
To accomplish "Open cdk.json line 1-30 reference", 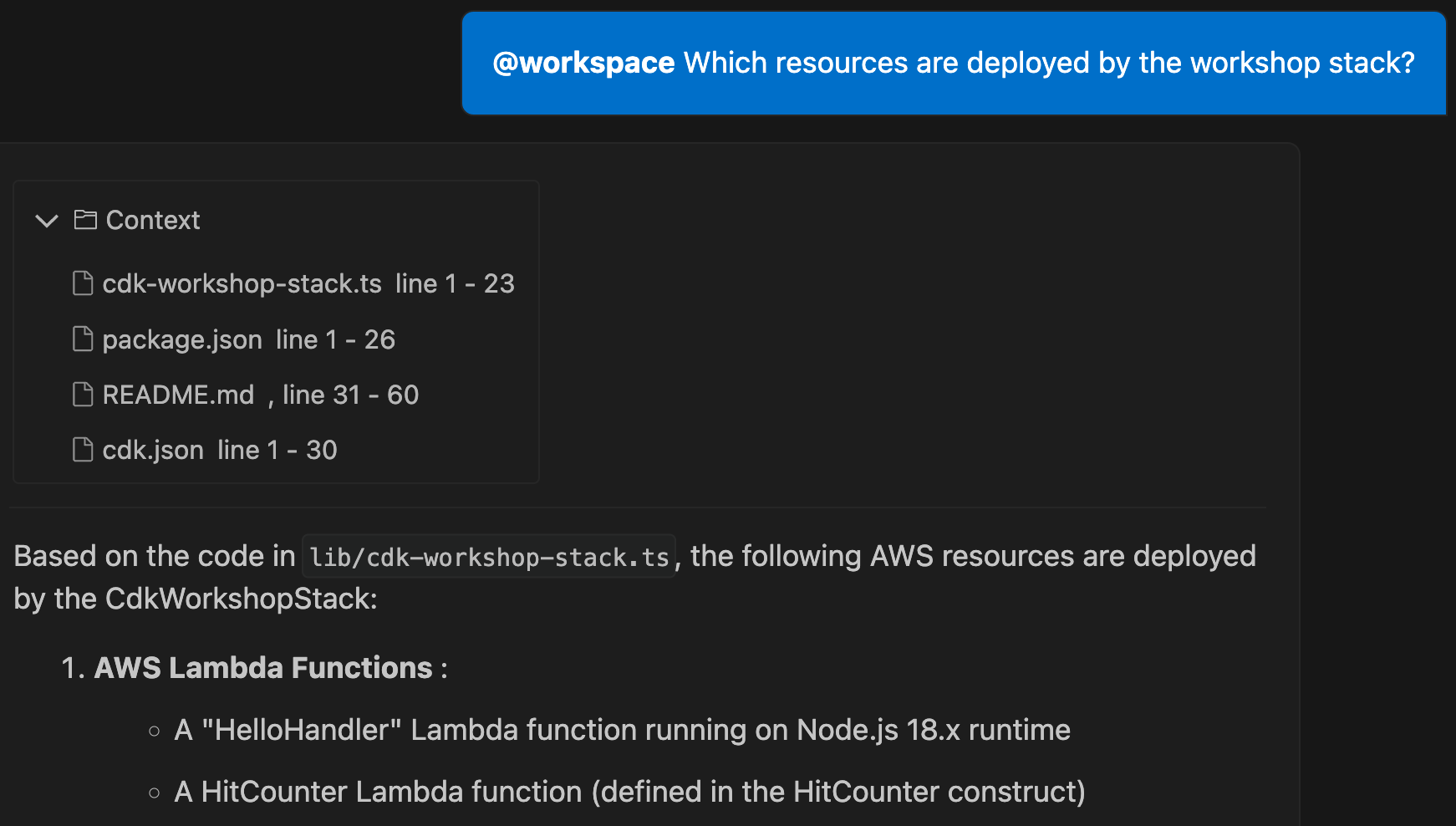I will click(x=219, y=449).
